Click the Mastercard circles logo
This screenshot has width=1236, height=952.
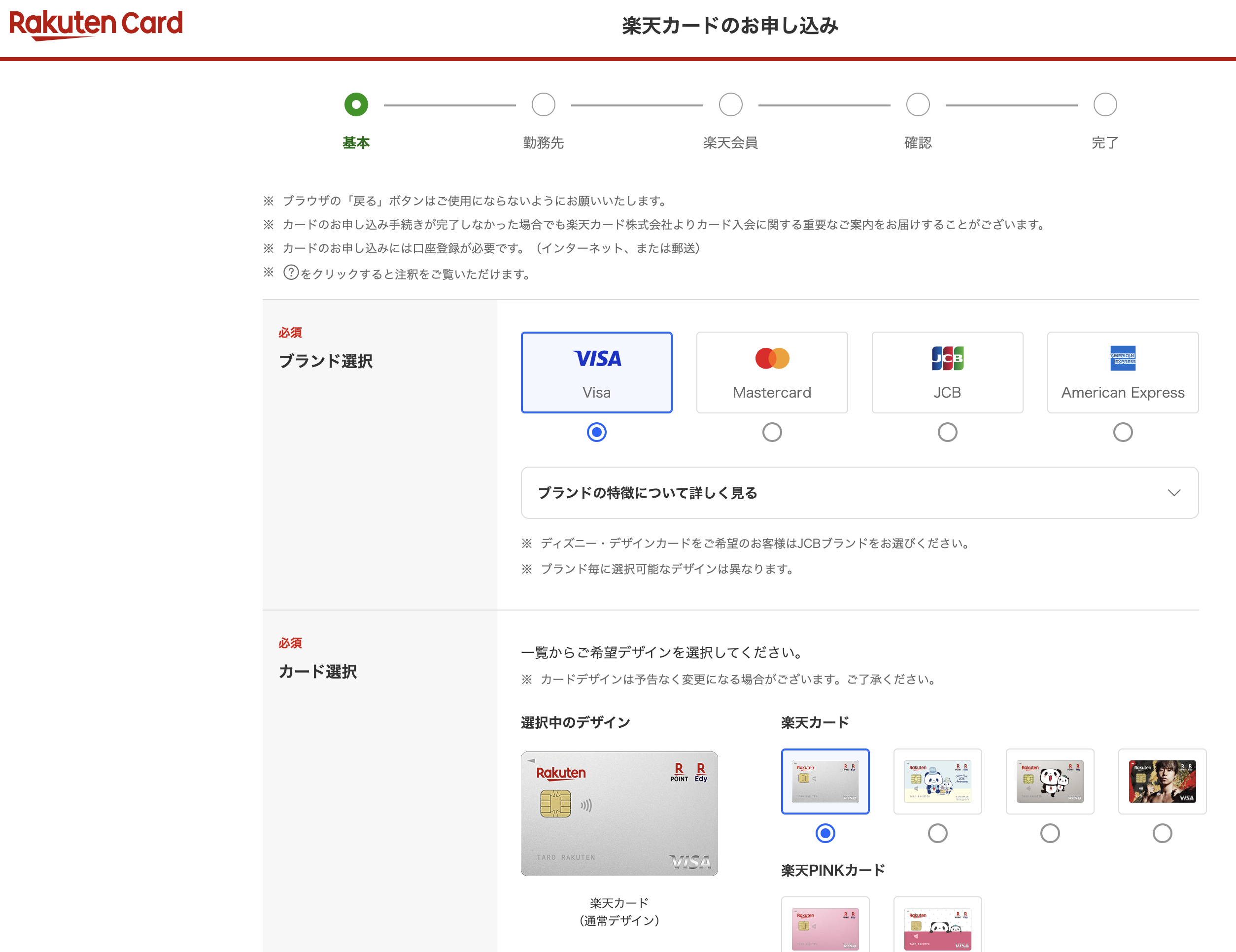[772, 358]
